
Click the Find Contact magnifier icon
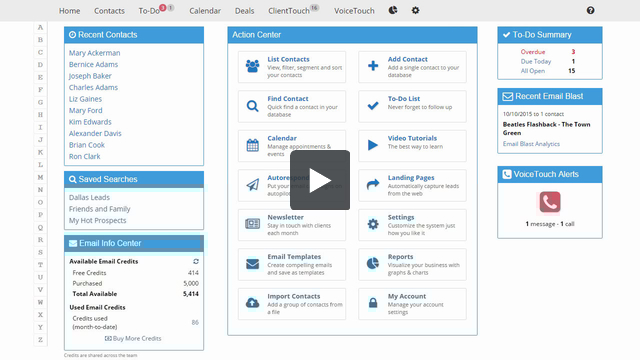point(252,106)
